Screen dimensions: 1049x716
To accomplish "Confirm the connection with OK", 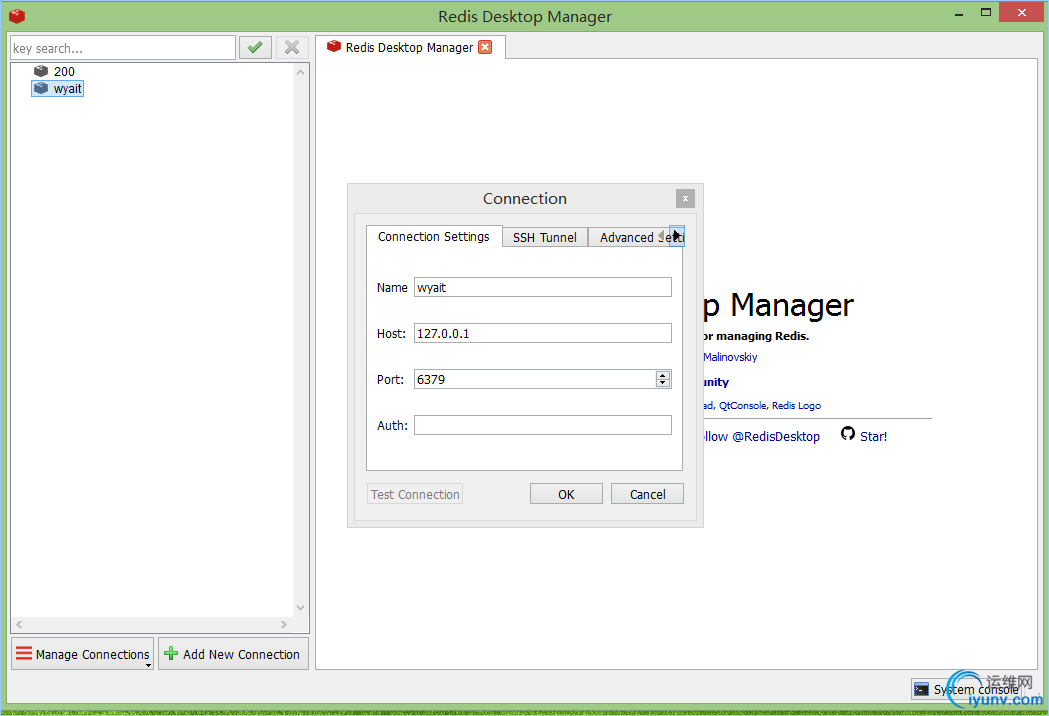I will (x=566, y=495).
